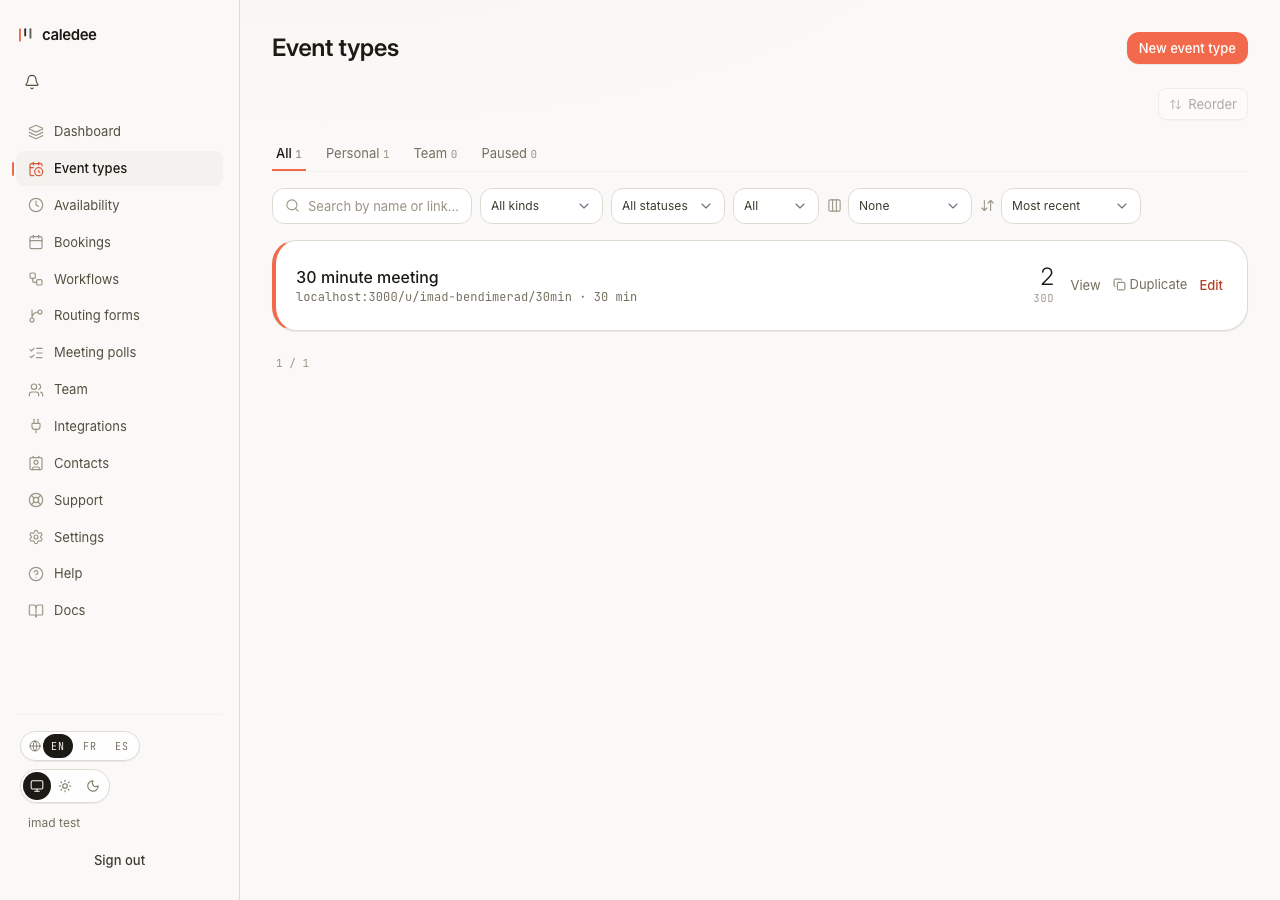Image resolution: width=1280 pixels, height=900 pixels.
Task: Click the Routing forms branch icon
Action: [36, 315]
